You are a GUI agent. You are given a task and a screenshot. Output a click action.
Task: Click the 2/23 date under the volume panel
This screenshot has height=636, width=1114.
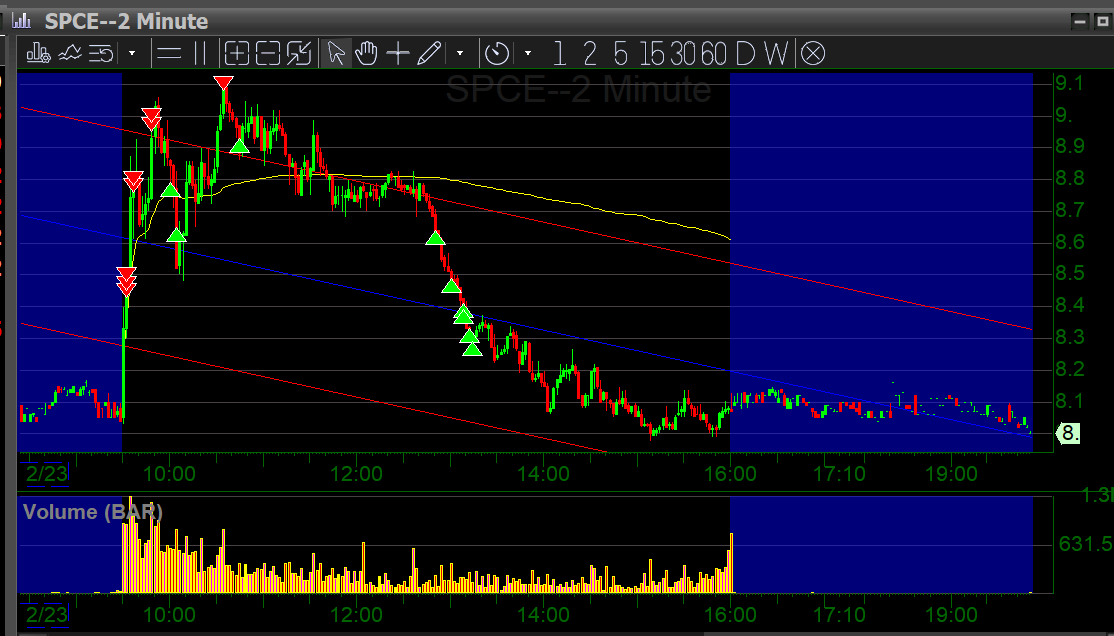(x=46, y=614)
